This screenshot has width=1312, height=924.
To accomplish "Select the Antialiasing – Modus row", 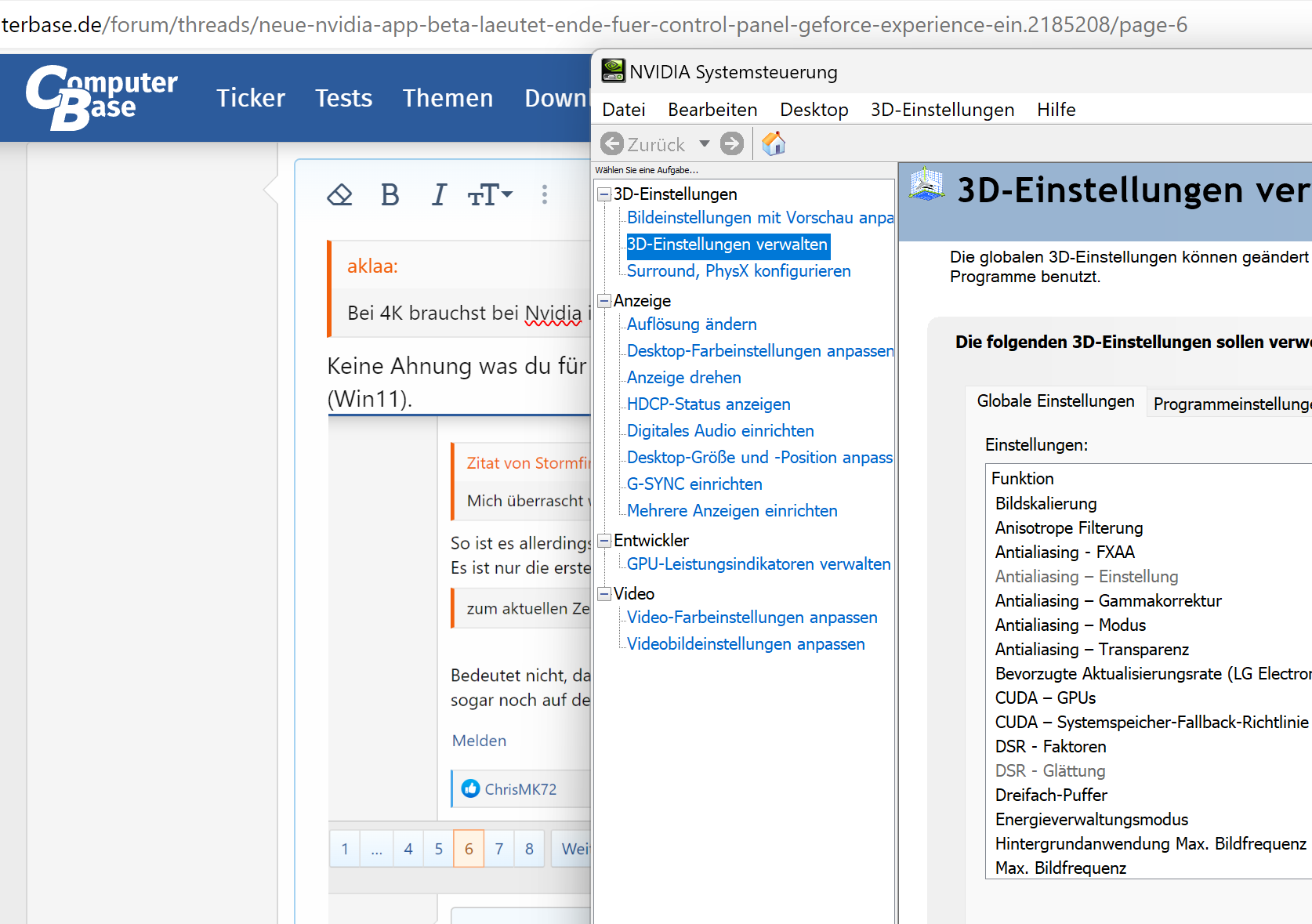I will [1149, 625].
